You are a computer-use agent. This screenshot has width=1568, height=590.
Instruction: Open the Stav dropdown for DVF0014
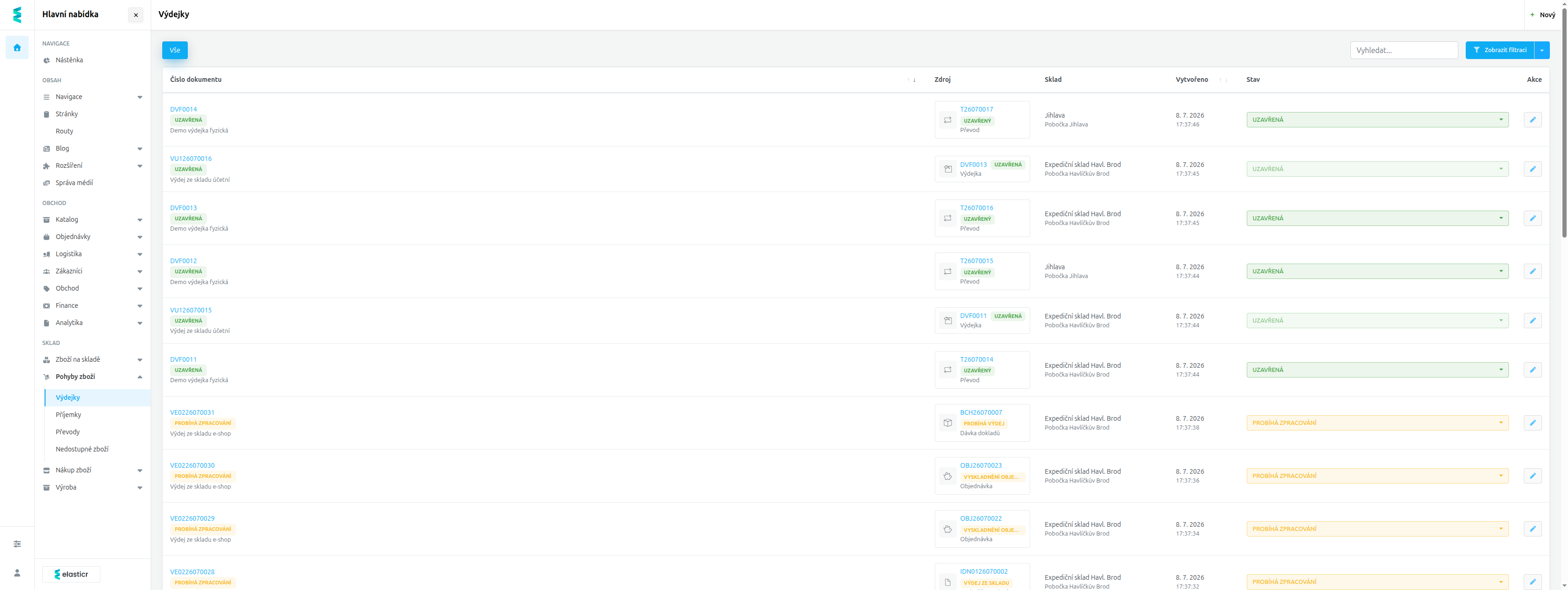point(1377,120)
